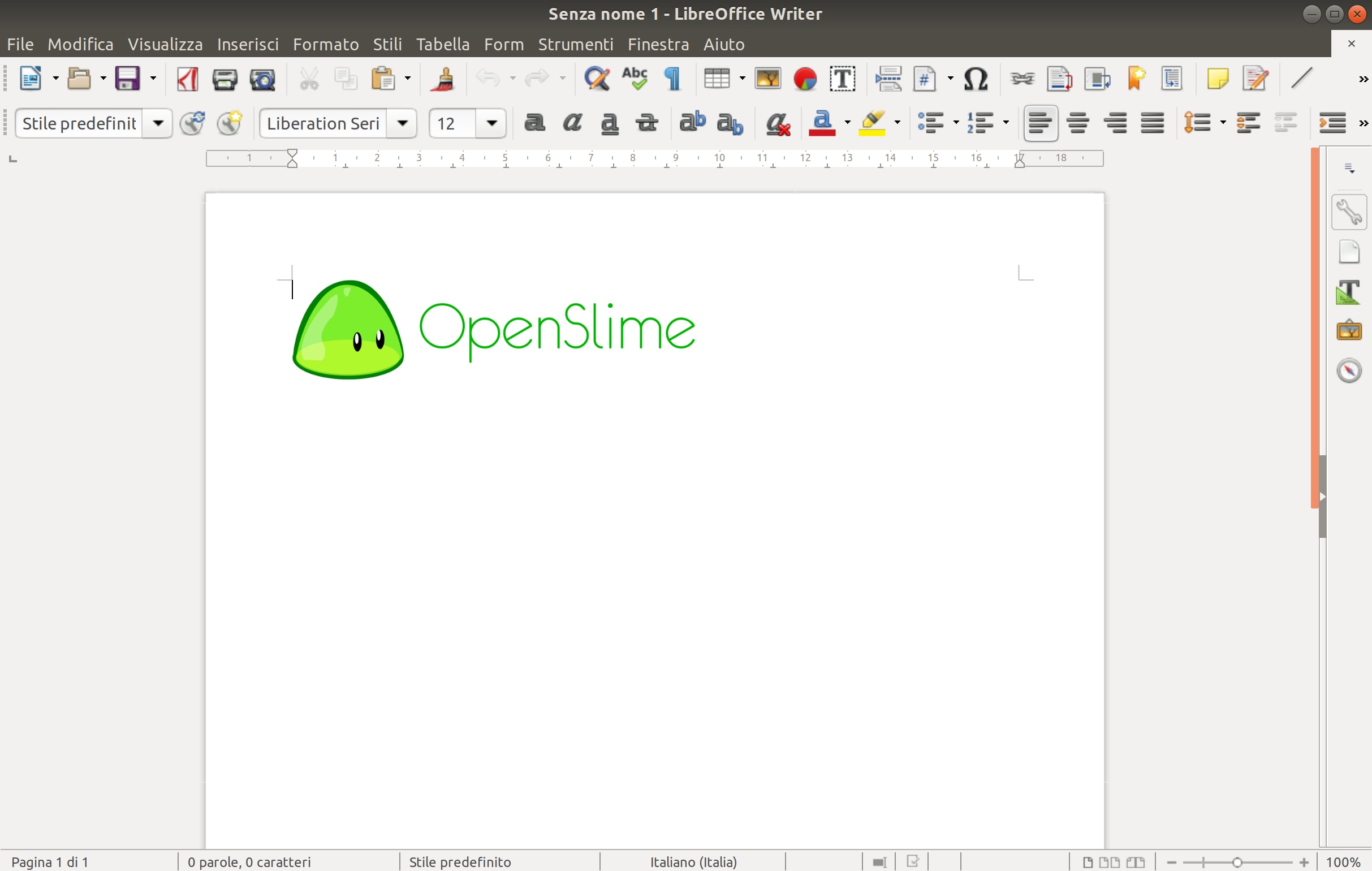Click the Export as PDF icon
Screen dimensions: 1372x871
[187, 79]
